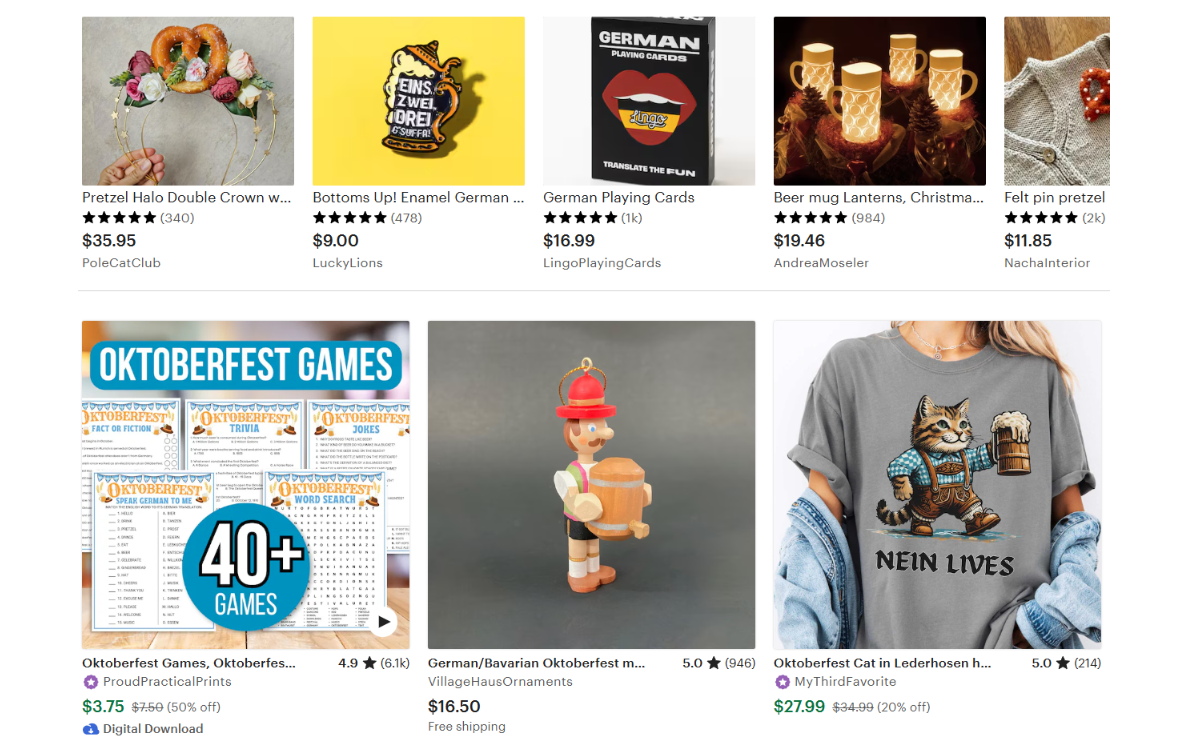
Task: Visit the LingoPlayingCards shop
Action: coord(602,263)
